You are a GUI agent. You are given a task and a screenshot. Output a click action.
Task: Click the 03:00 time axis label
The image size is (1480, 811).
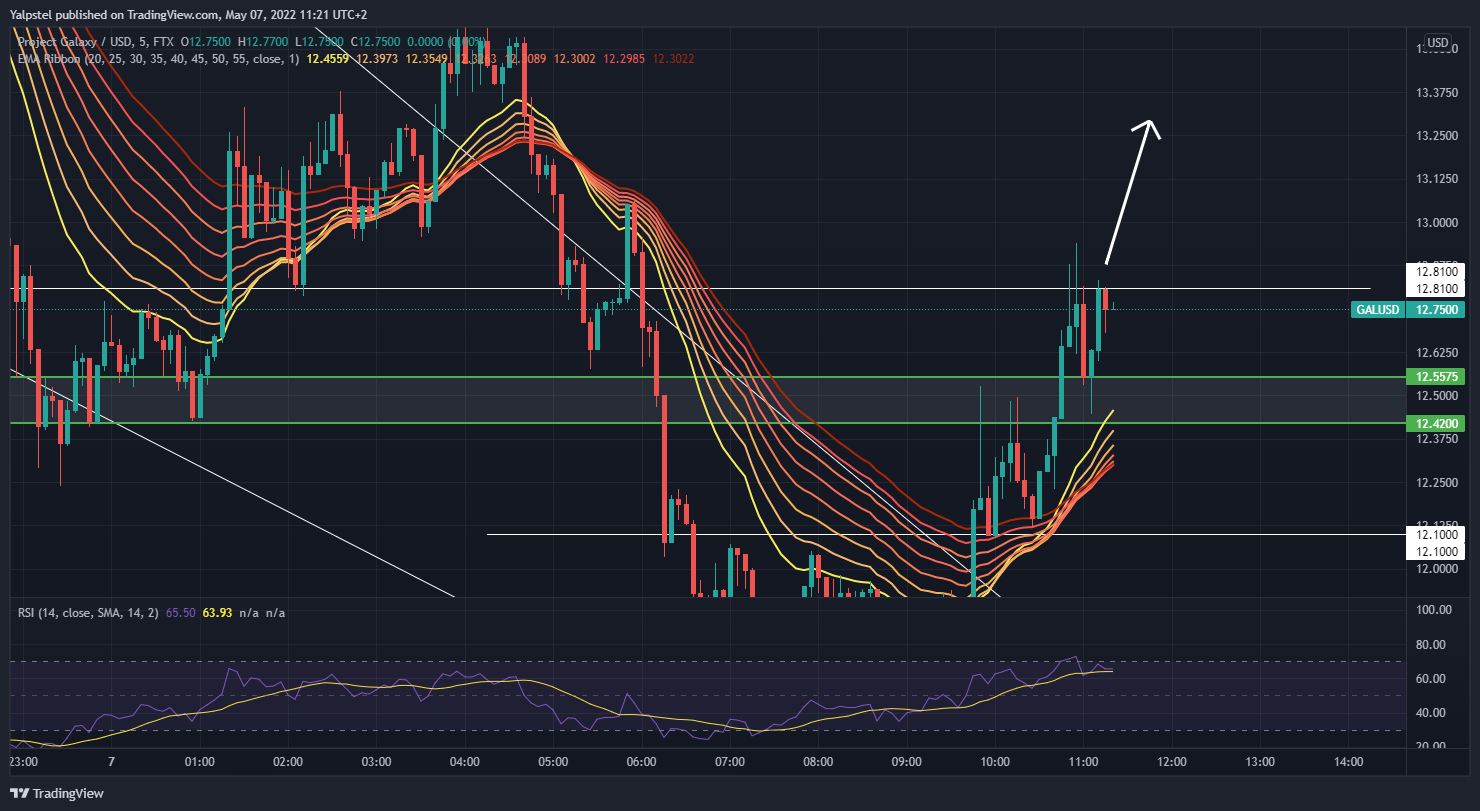(376, 762)
